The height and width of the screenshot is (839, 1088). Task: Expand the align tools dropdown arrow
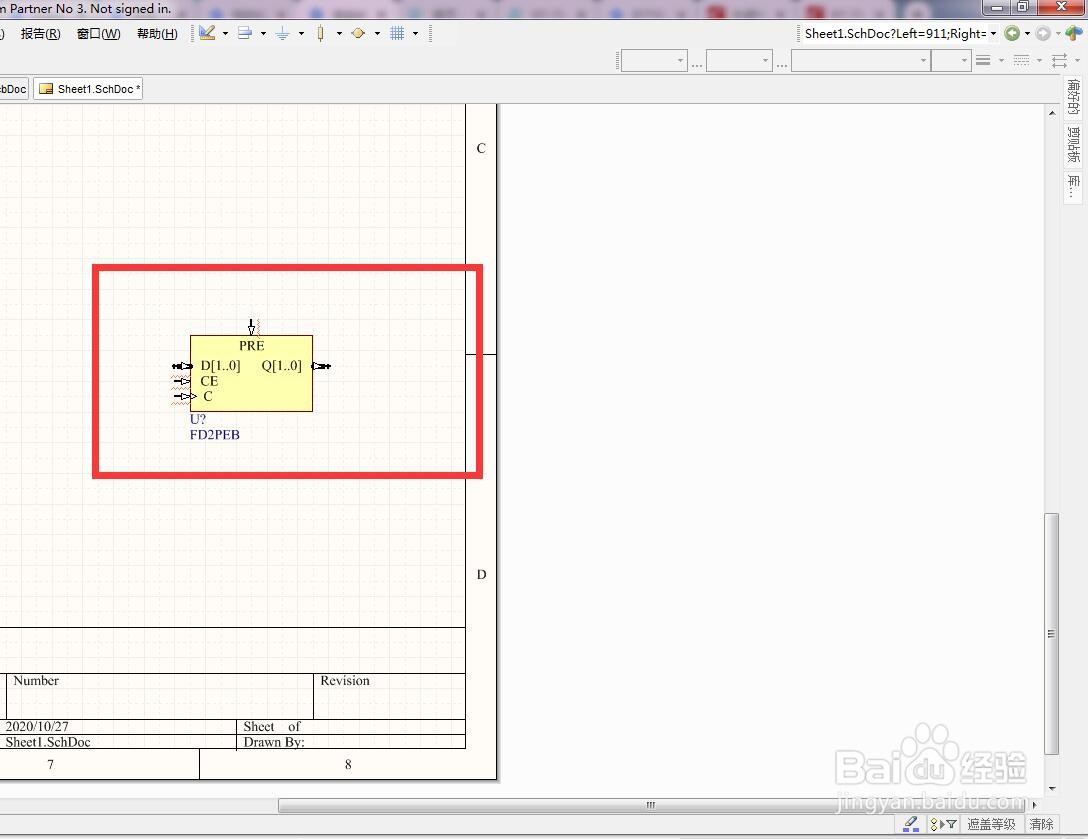[263, 33]
